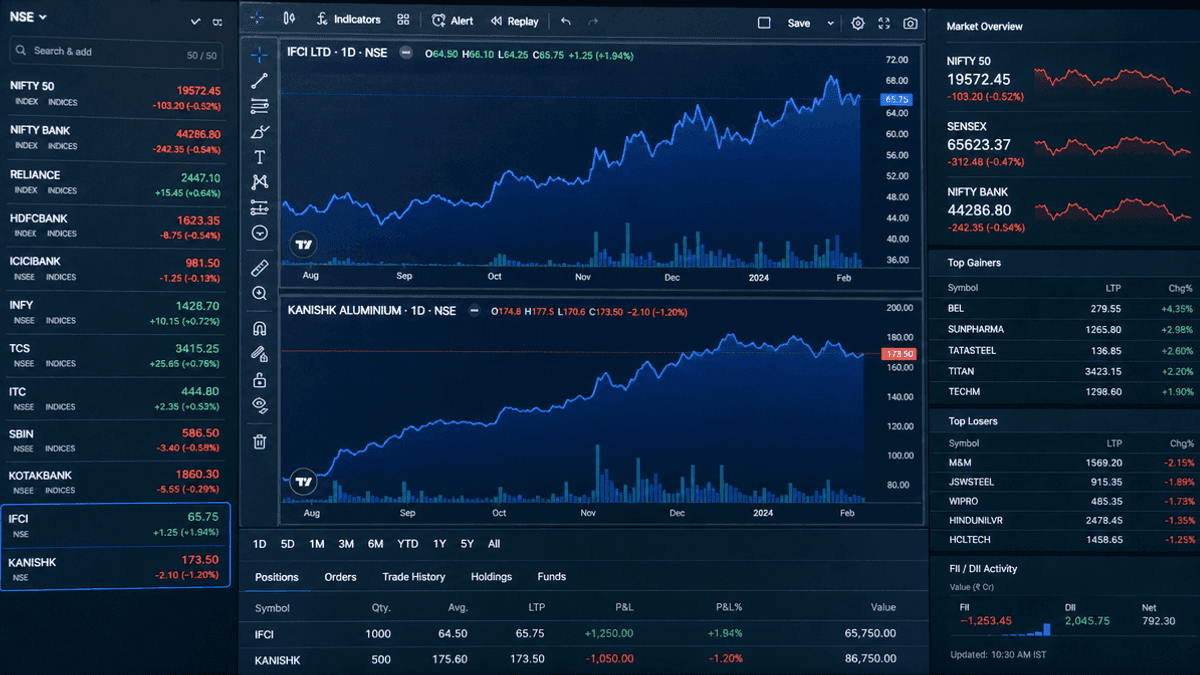This screenshot has height=675, width=1200.
Task: Select the ruler measure tool
Action: click(x=259, y=268)
